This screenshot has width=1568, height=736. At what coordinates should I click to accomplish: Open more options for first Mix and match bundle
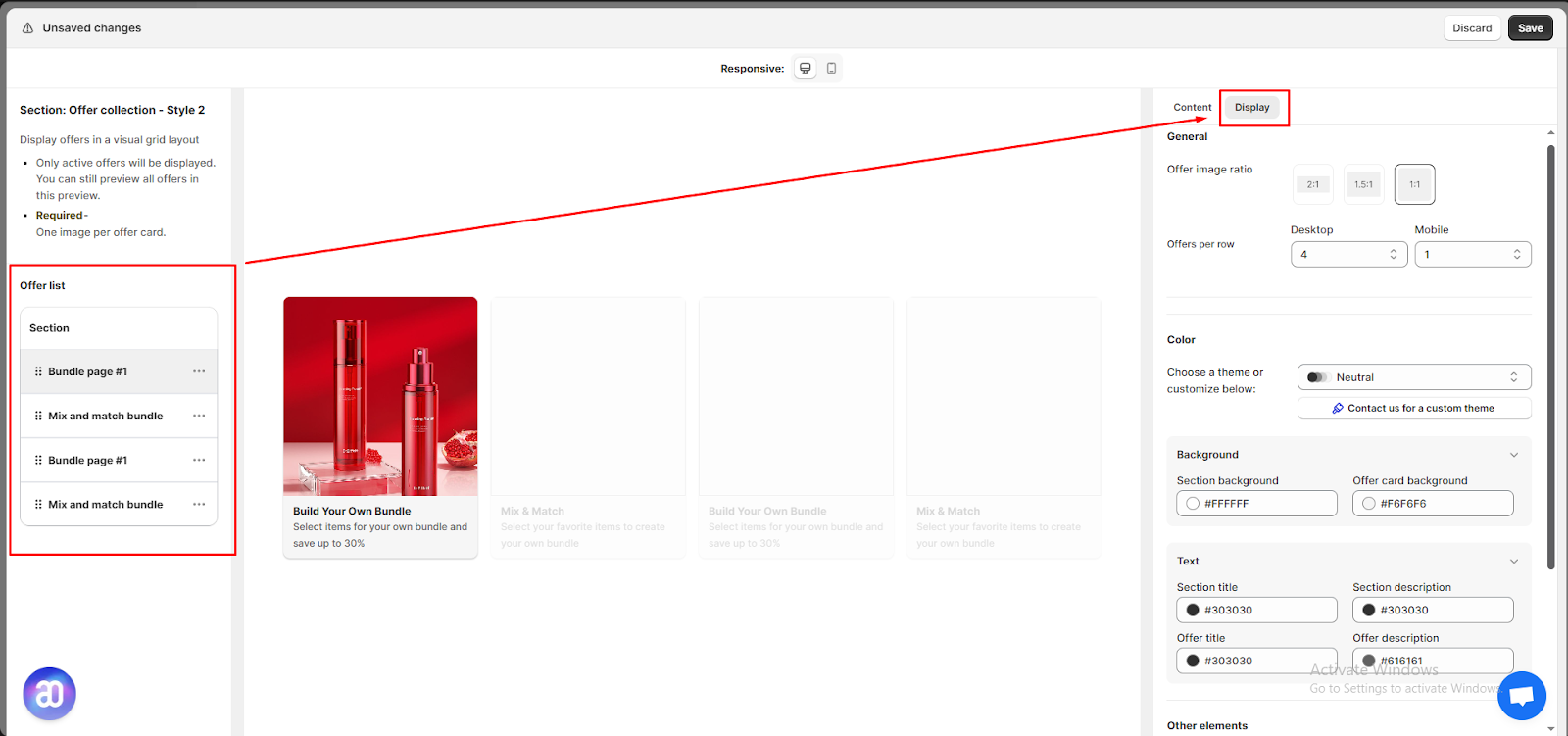pyautogui.click(x=199, y=416)
